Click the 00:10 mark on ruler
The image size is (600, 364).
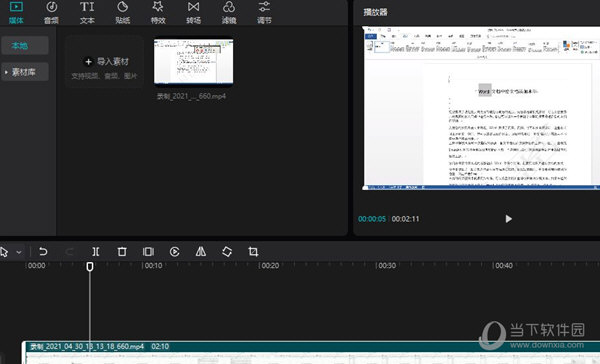tap(153, 266)
